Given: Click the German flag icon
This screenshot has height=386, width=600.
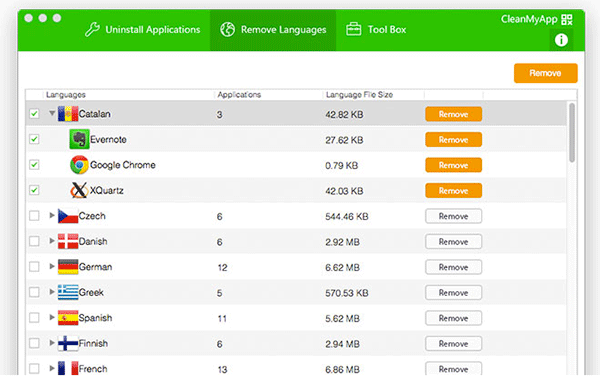Looking at the screenshot, I should click(x=68, y=267).
